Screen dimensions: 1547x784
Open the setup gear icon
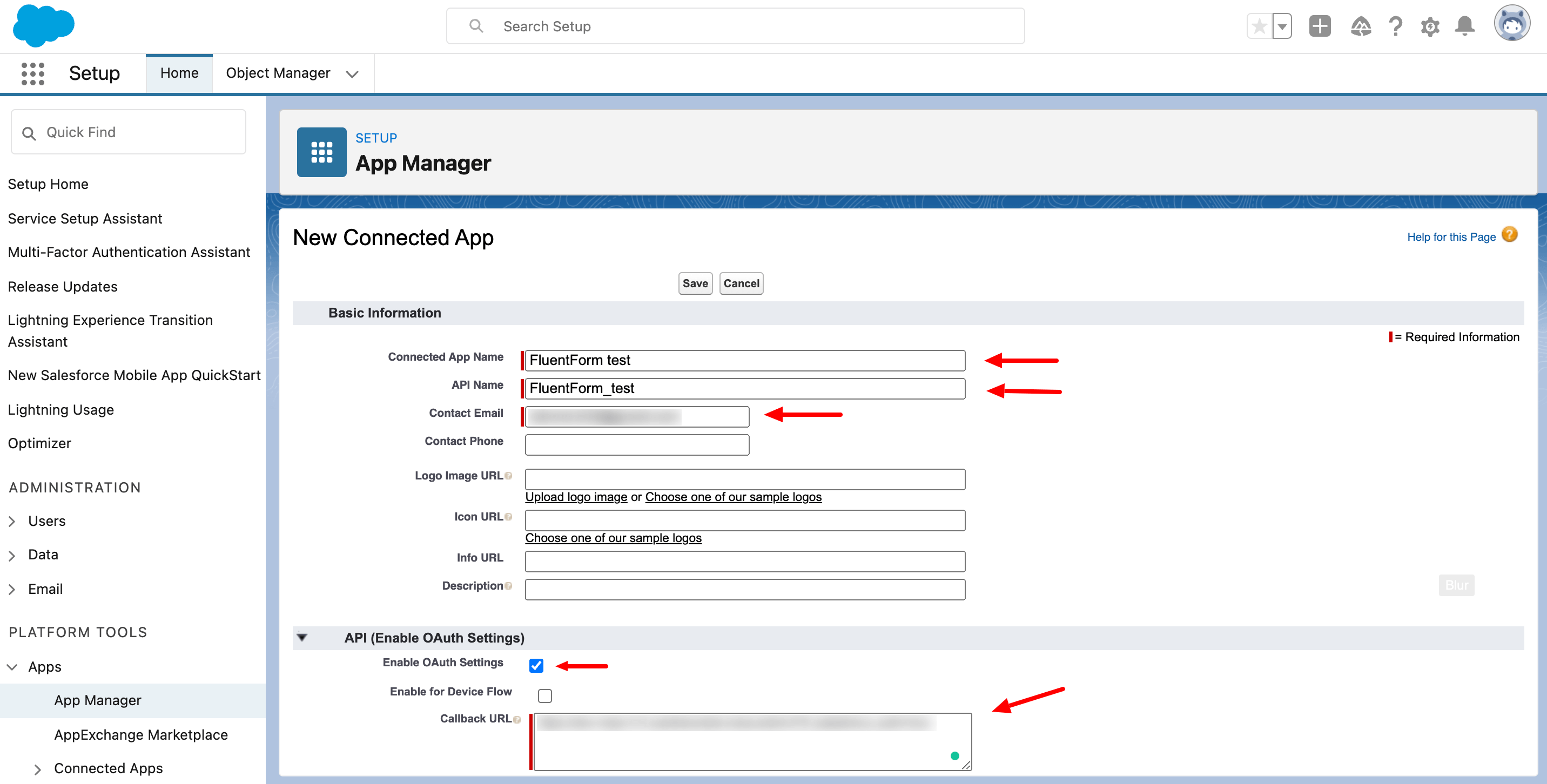pos(1430,26)
